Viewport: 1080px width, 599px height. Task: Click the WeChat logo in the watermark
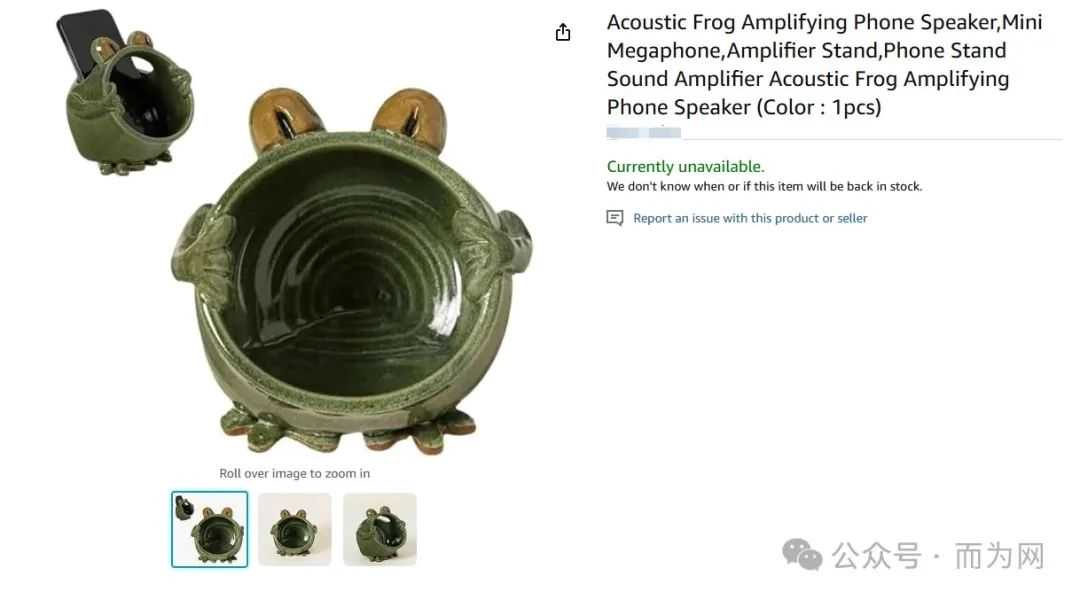pyautogui.click(x=802, y=554)
